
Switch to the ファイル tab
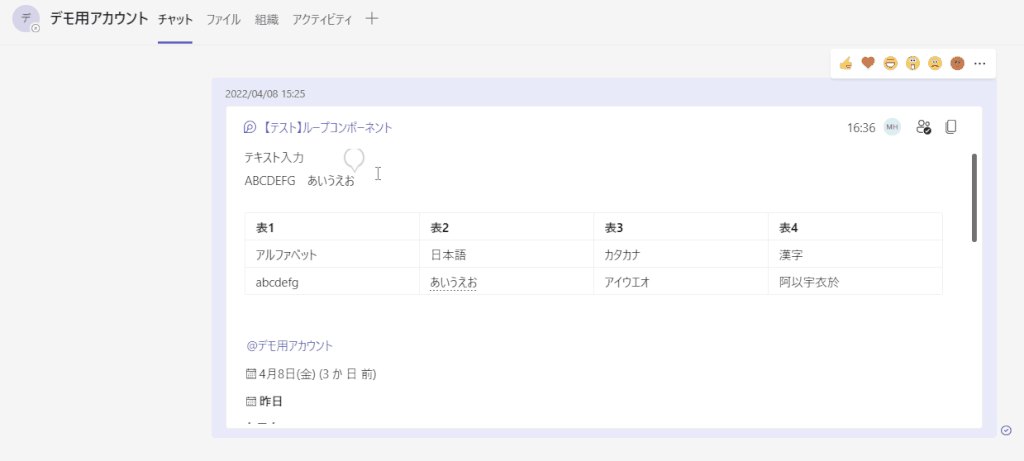(223, 19)
